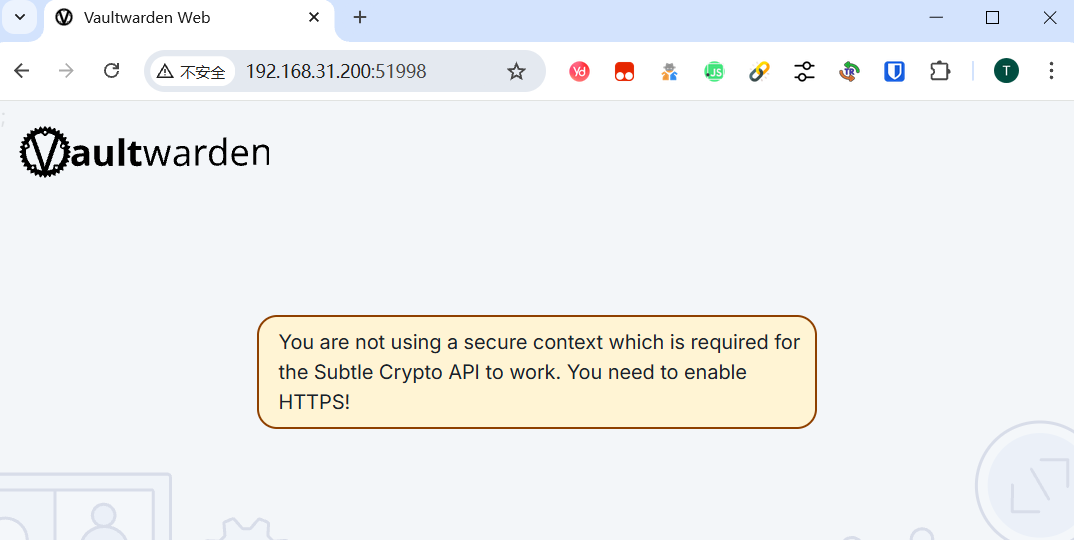The height and width of the screenshot is (540, 1074).
Task: Open the profile T avatar menu
Action: tap(1006, 71)
